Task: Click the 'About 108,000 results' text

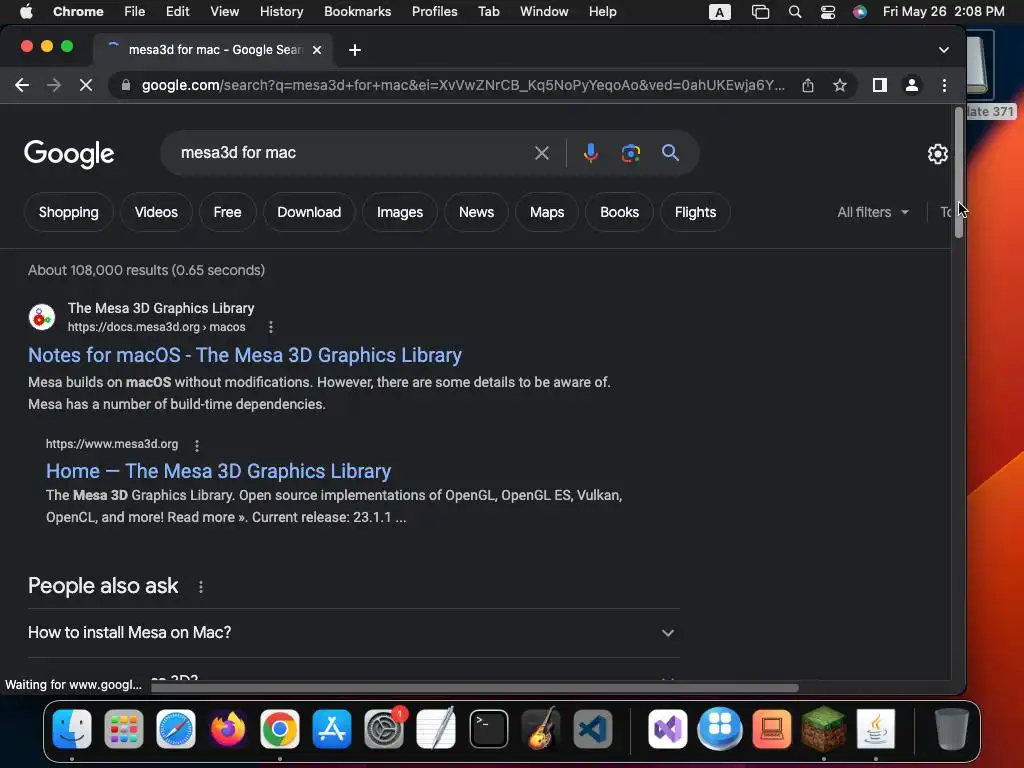Action: pyautogui.click(x=146, y=270)
